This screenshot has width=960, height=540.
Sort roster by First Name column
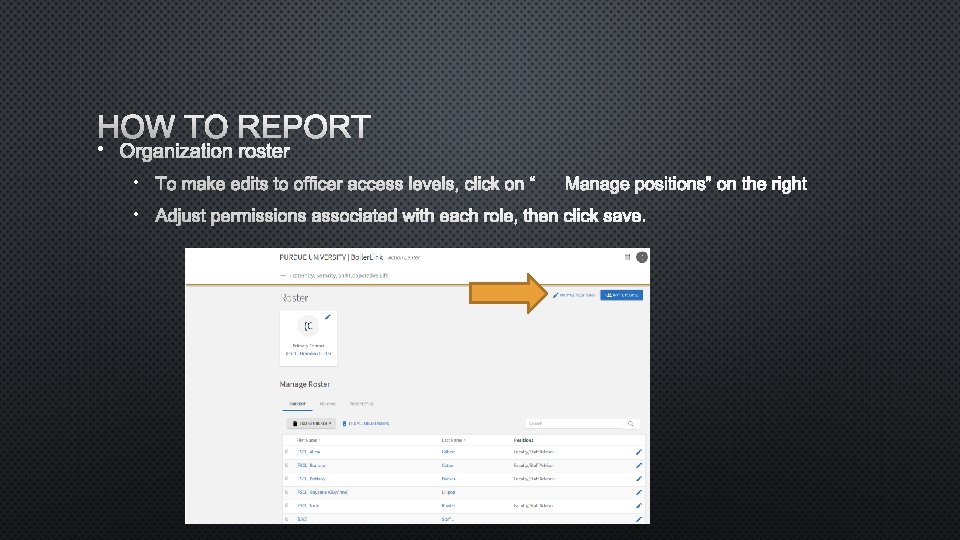(x=308, y=440)
